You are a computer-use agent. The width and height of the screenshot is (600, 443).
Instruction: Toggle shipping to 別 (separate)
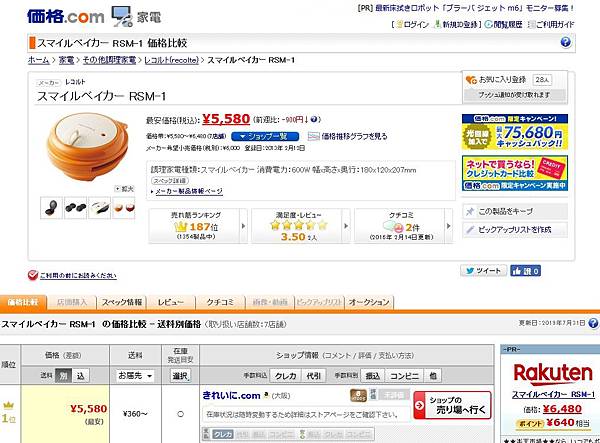pyautogui.click(x=63, y=376)
